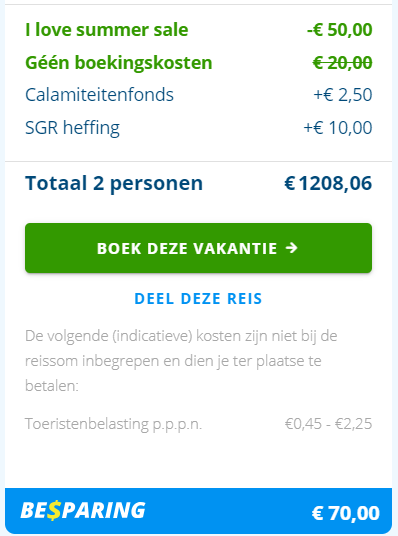Screen dimensions: 398x536
Task: Click the indicatieve kosten notice text
Action: coord(181,361)
